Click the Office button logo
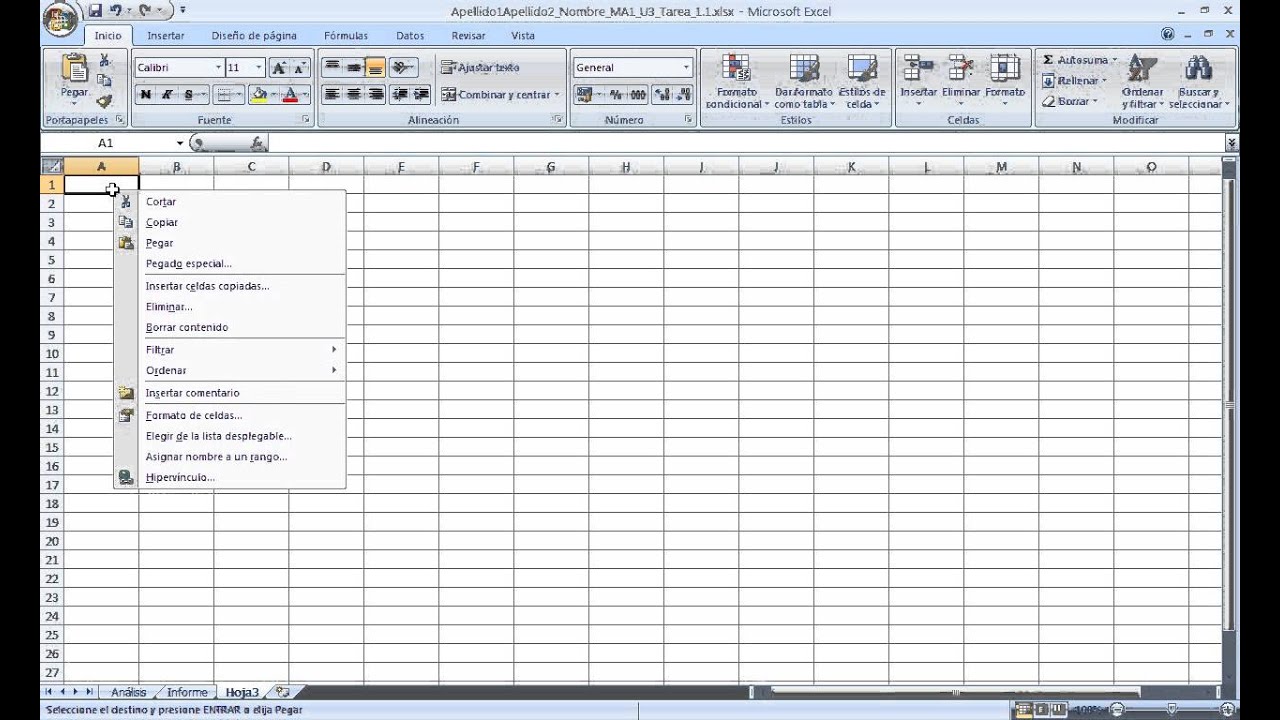The image size is (1280, 720). click(x=61, y=19)
